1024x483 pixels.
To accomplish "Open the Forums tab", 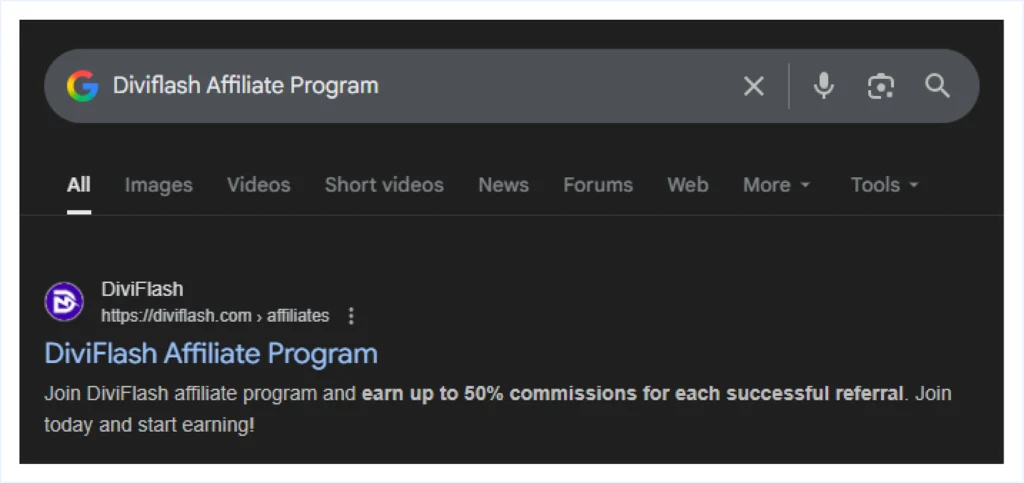I will [x=598, y=185].
